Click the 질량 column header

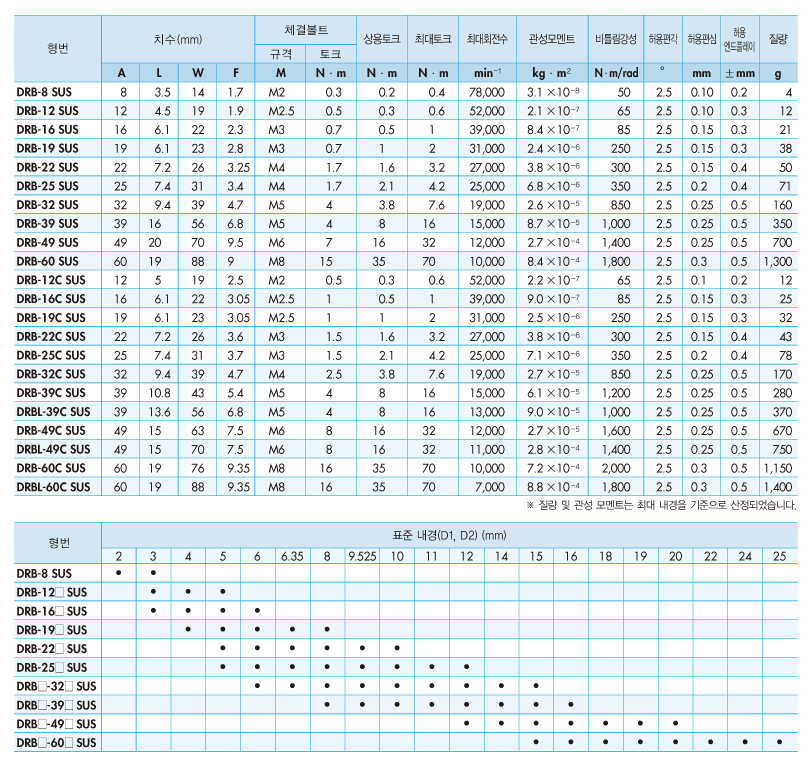777,40
